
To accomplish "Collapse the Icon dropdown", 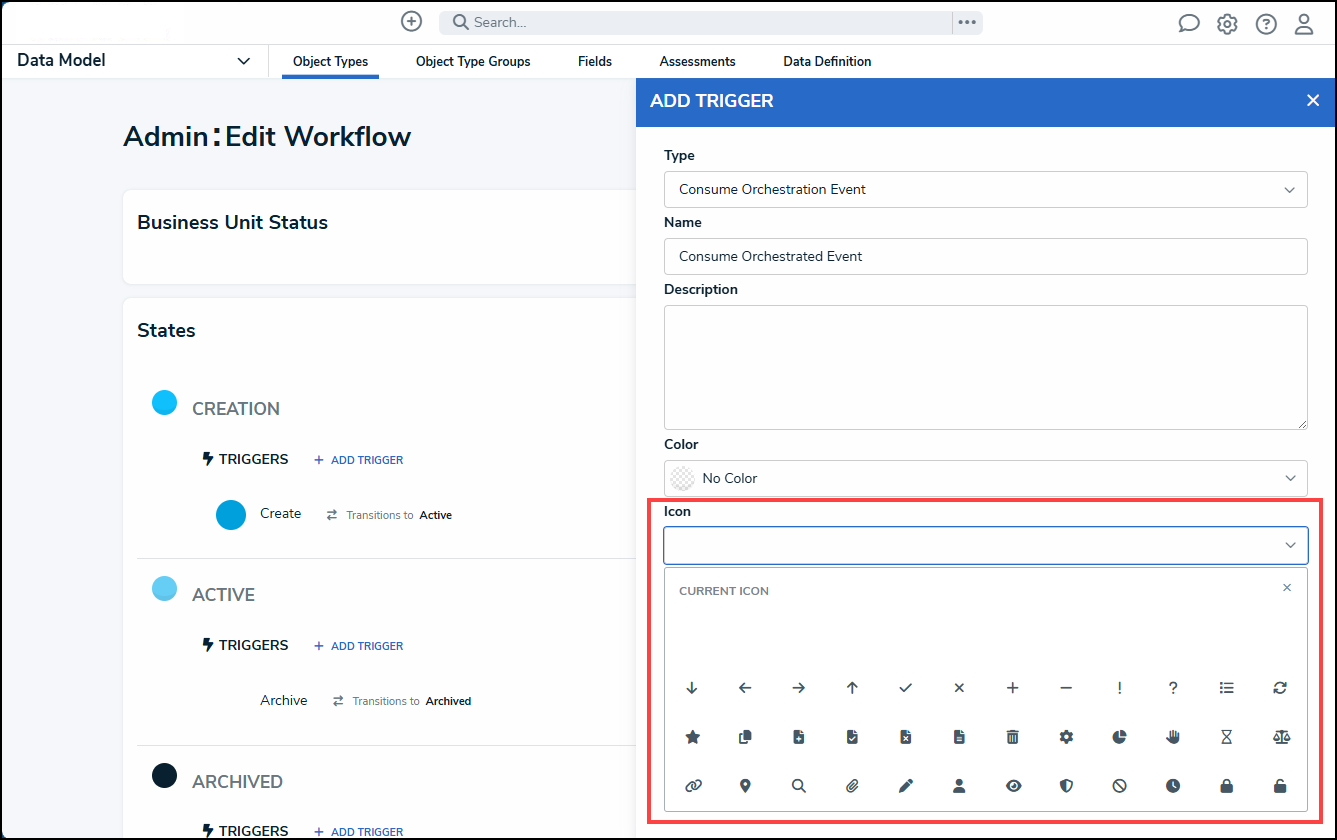I will point(1290,545).
